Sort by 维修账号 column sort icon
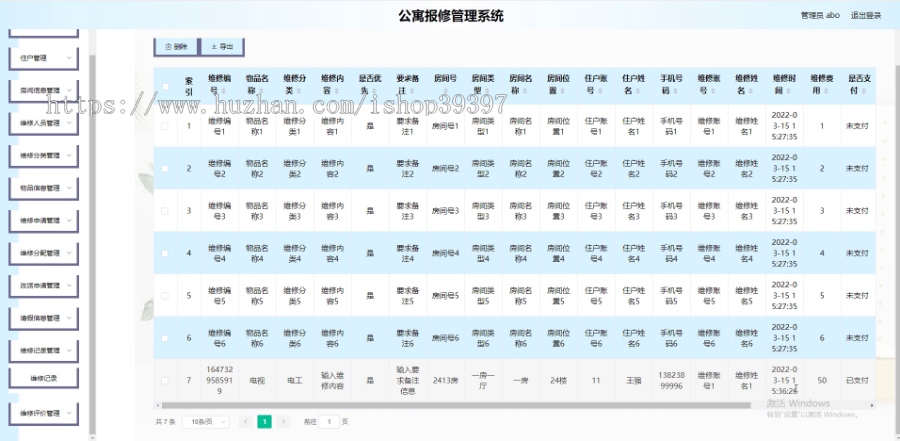 point(713,91)
